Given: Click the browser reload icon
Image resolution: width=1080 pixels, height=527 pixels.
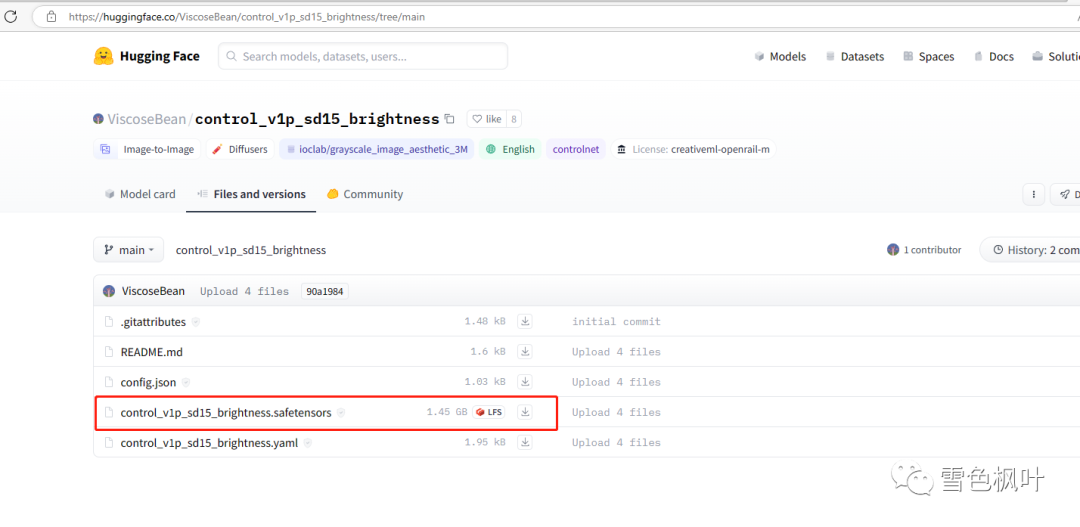Looking at the screenshot, I should tap(10, 17).
